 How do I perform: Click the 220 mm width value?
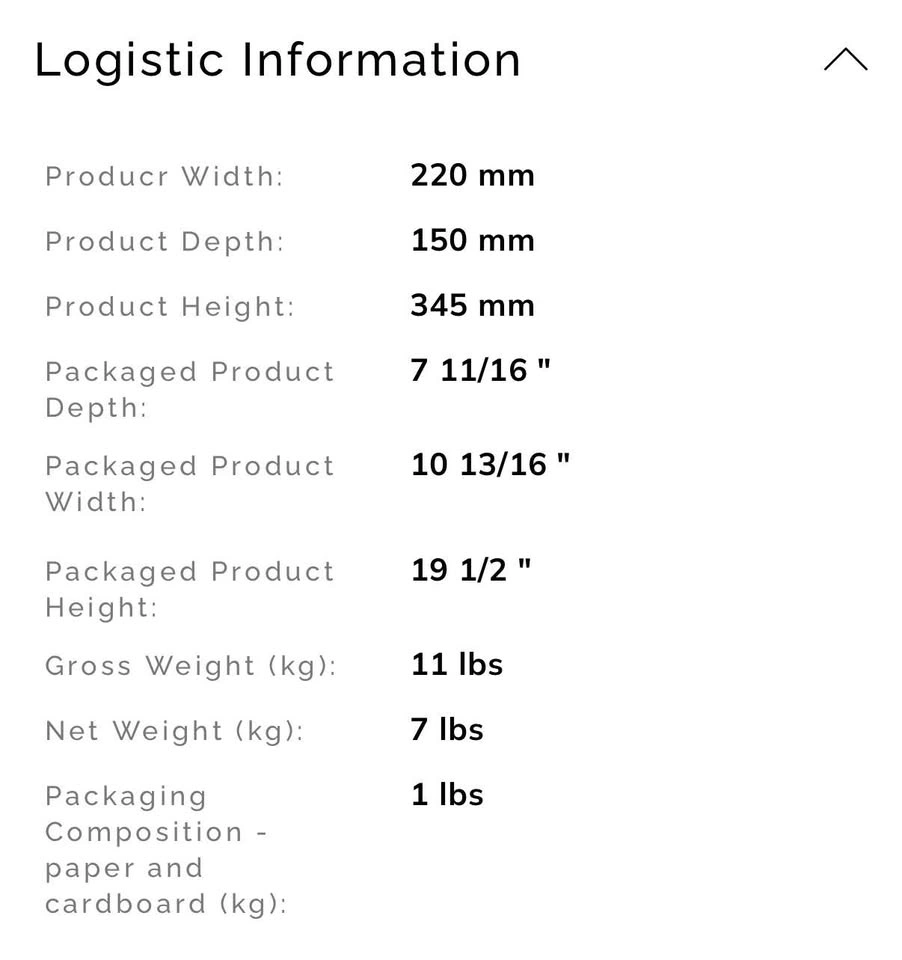472,176
